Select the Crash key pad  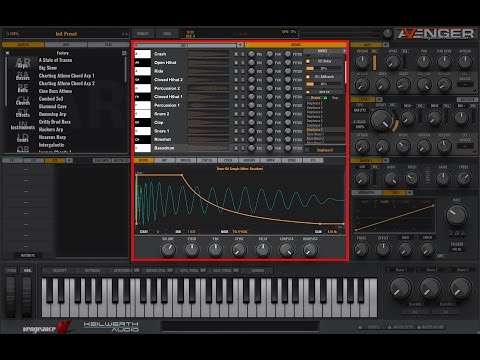(143, 54)
